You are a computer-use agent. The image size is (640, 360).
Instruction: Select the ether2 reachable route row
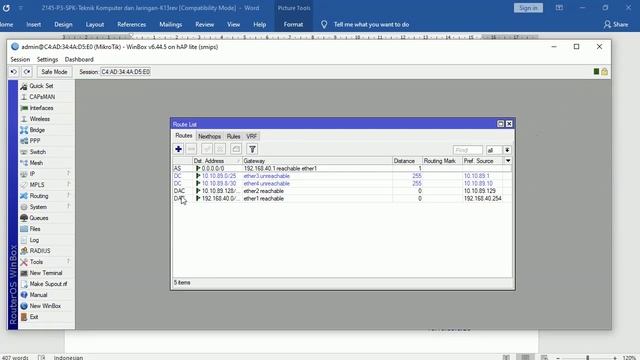click(x=342, y=191)
